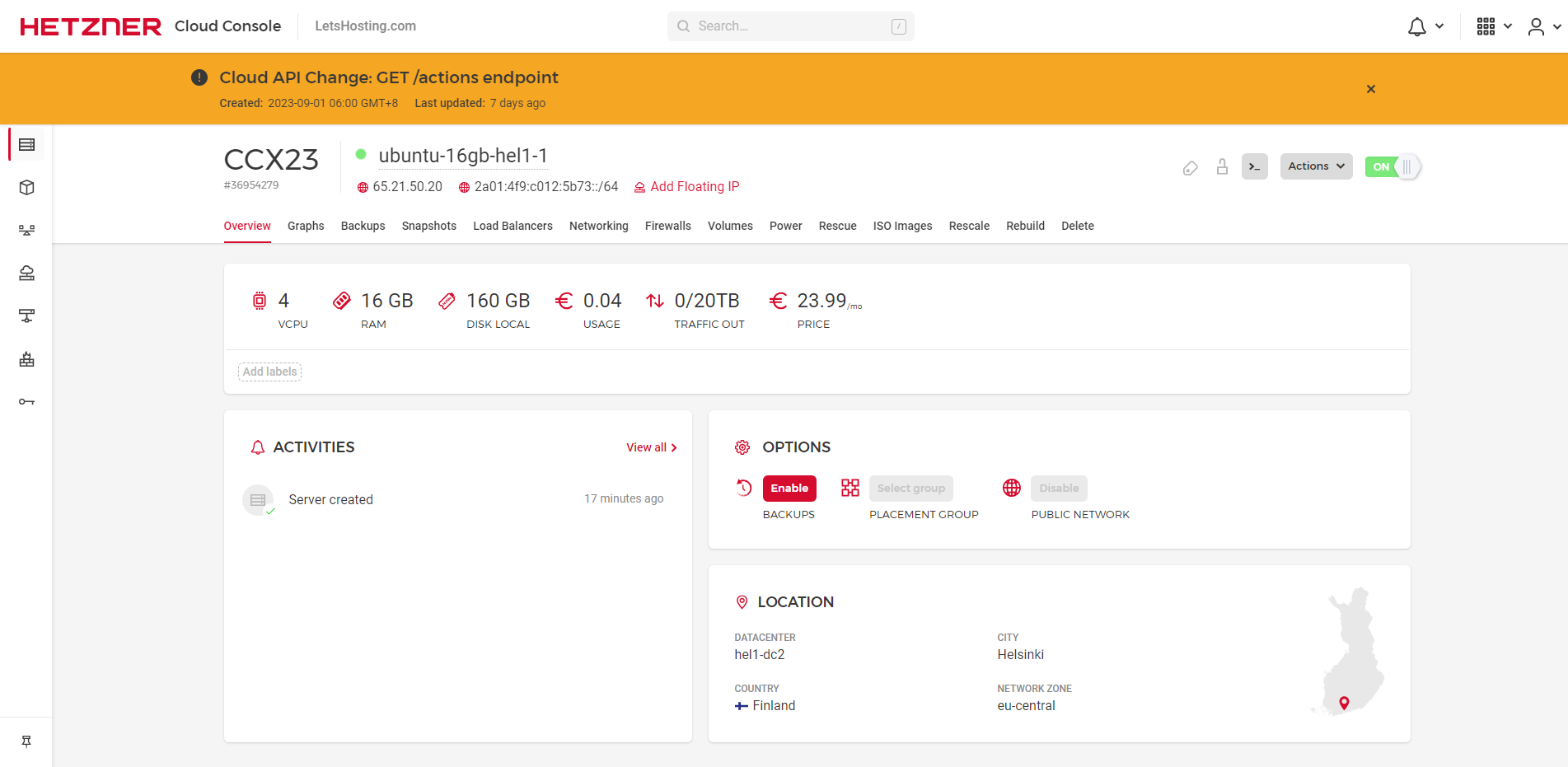The image size is (1568, 767).
Task: Click the traffic arrows icon
Action: pyautogui.click(x=655, y=301)
